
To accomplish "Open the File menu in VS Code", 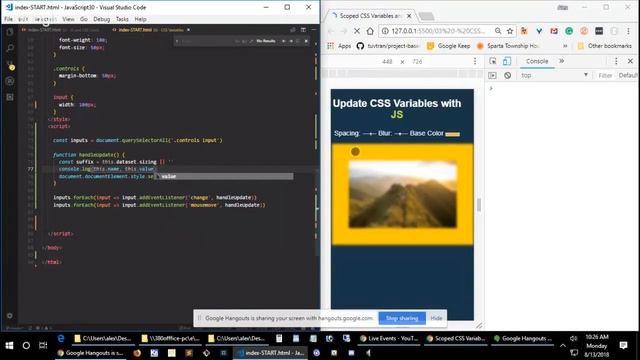I will 9,19.
